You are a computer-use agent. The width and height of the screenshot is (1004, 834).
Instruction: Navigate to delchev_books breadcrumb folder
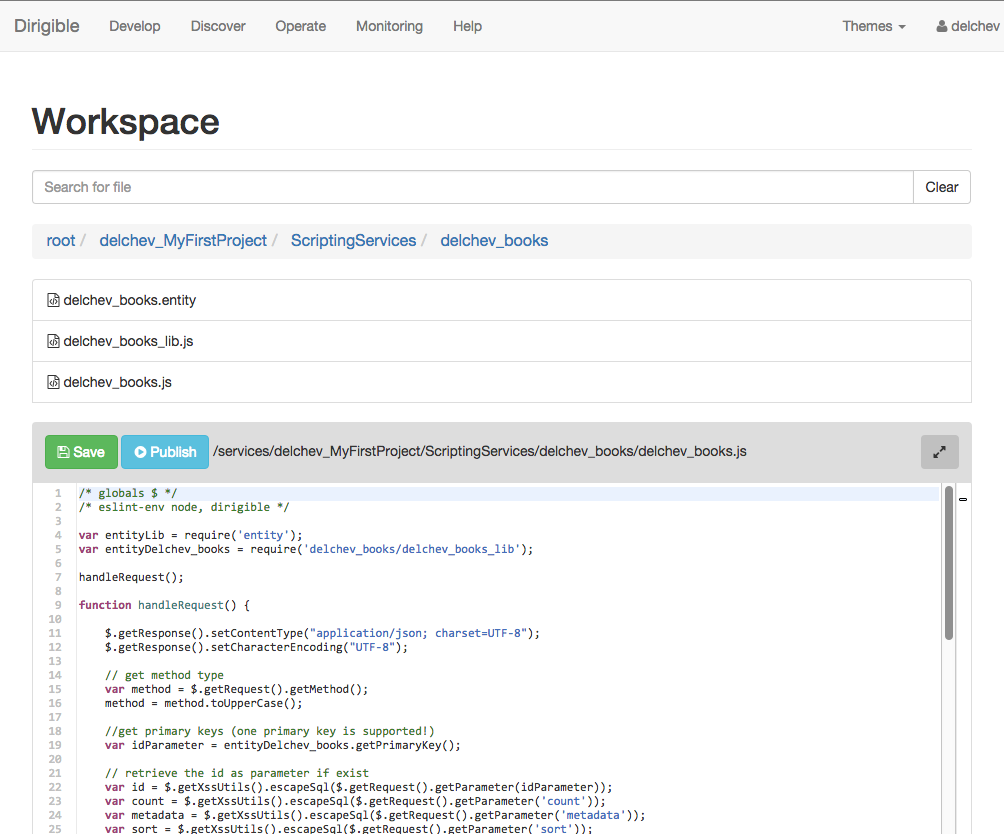pos(494,241)
